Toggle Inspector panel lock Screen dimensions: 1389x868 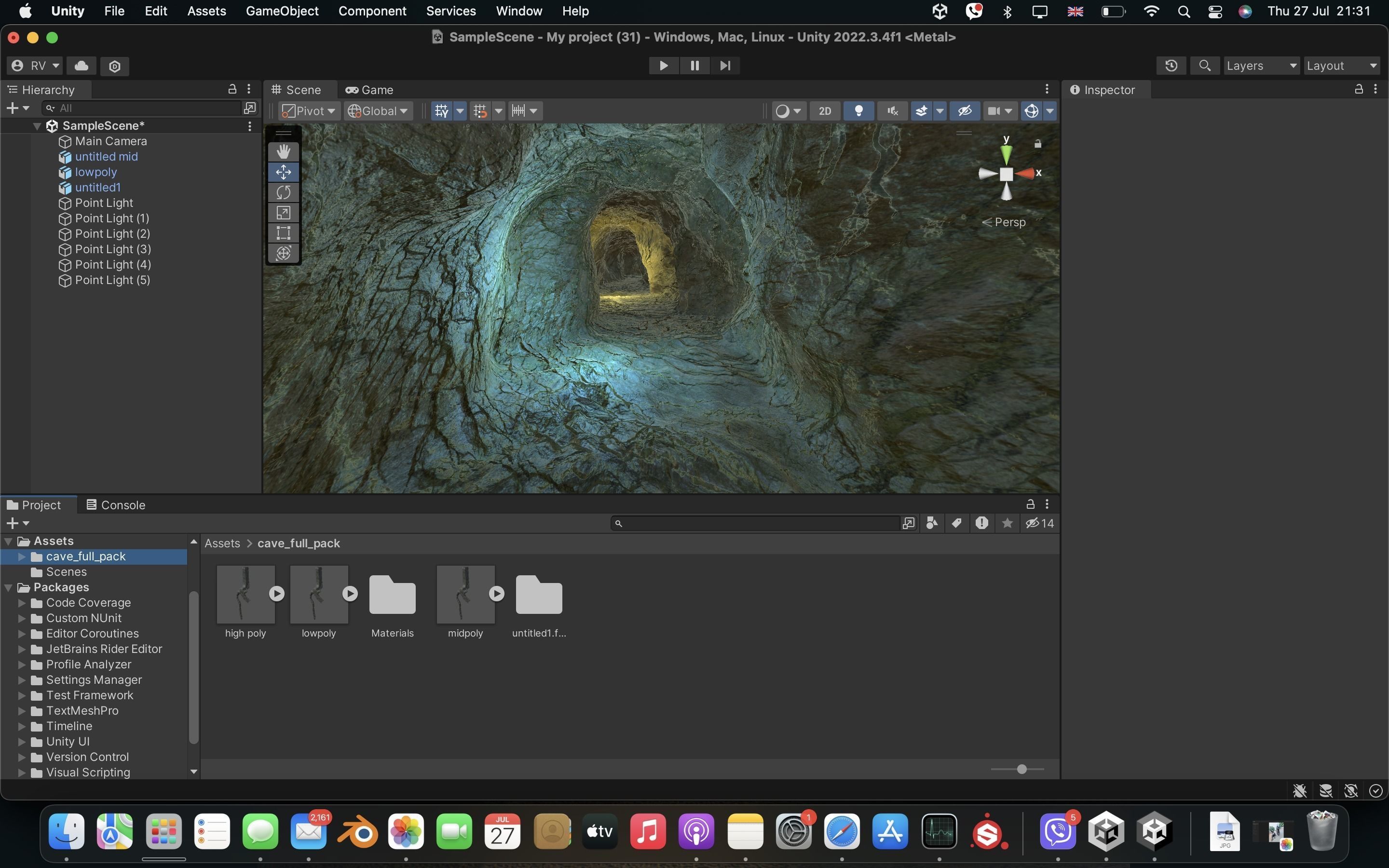point(1359,89)
